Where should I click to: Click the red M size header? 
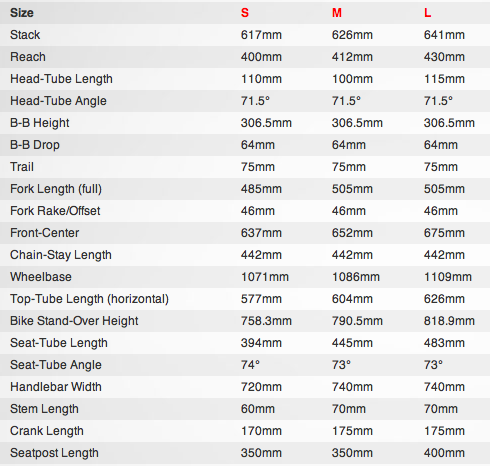click(x=337, y=13)
